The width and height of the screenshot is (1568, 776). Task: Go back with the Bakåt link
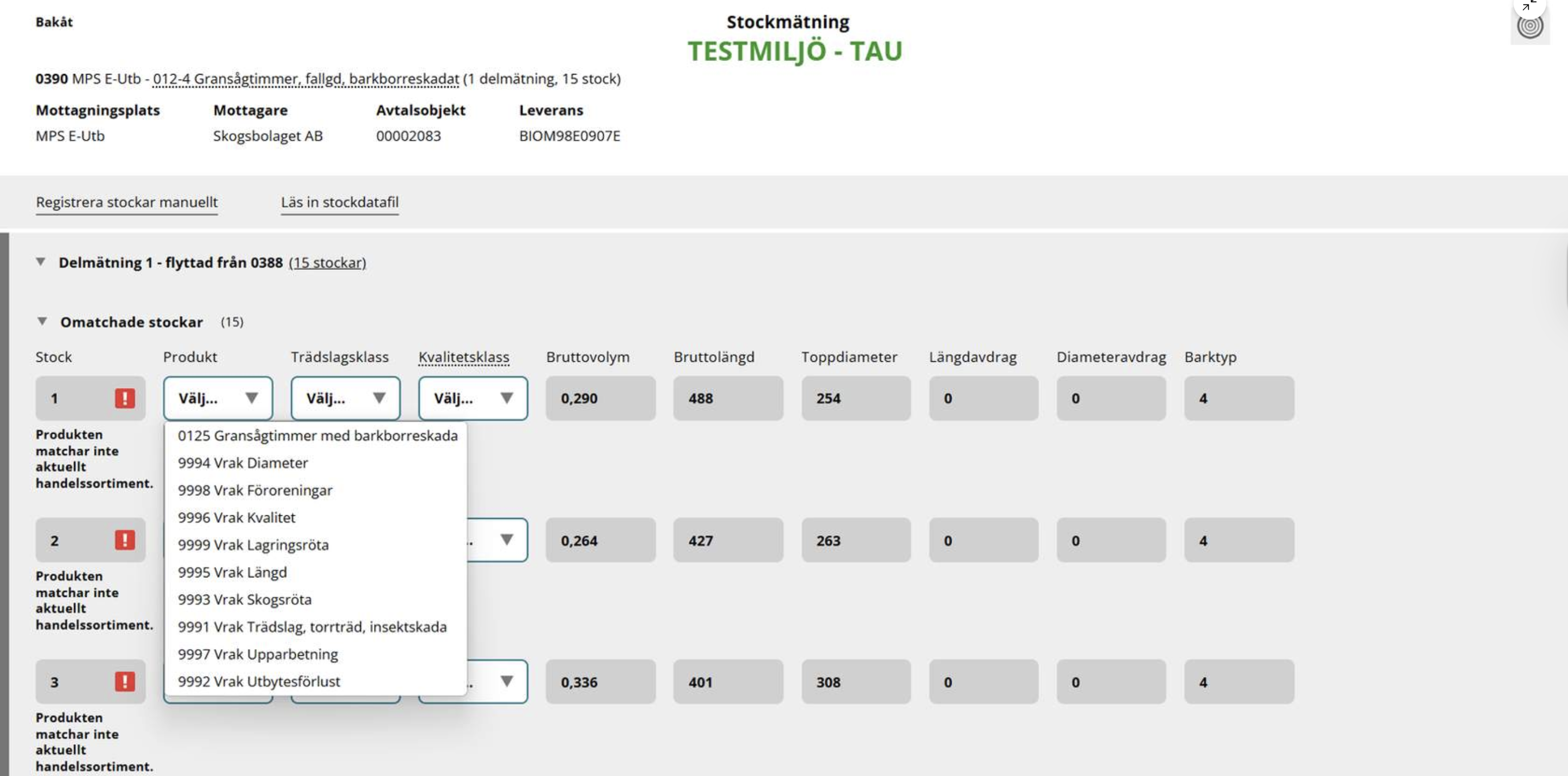click(54, 22)
